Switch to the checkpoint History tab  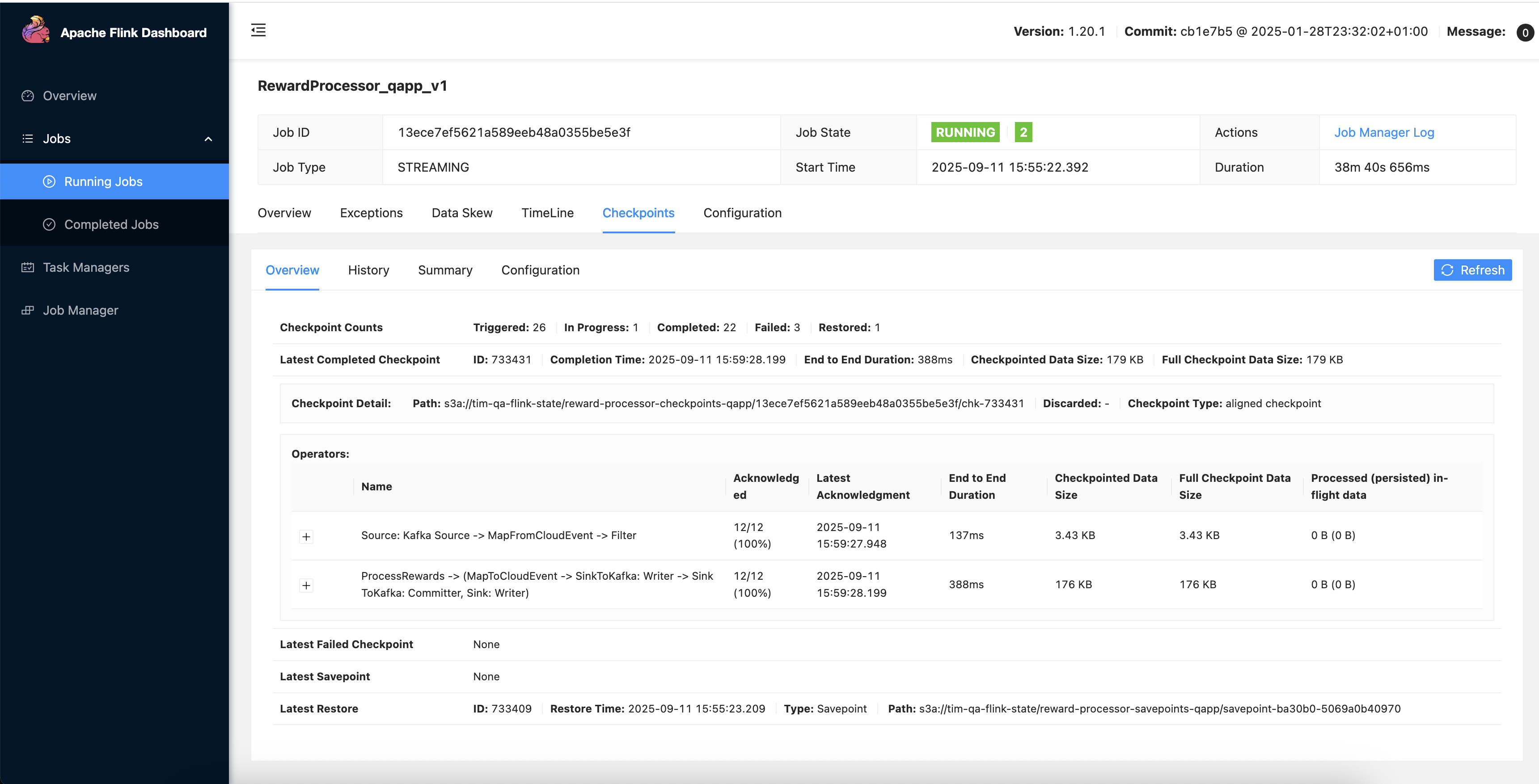pyautogui.click(x=368, y=270)
